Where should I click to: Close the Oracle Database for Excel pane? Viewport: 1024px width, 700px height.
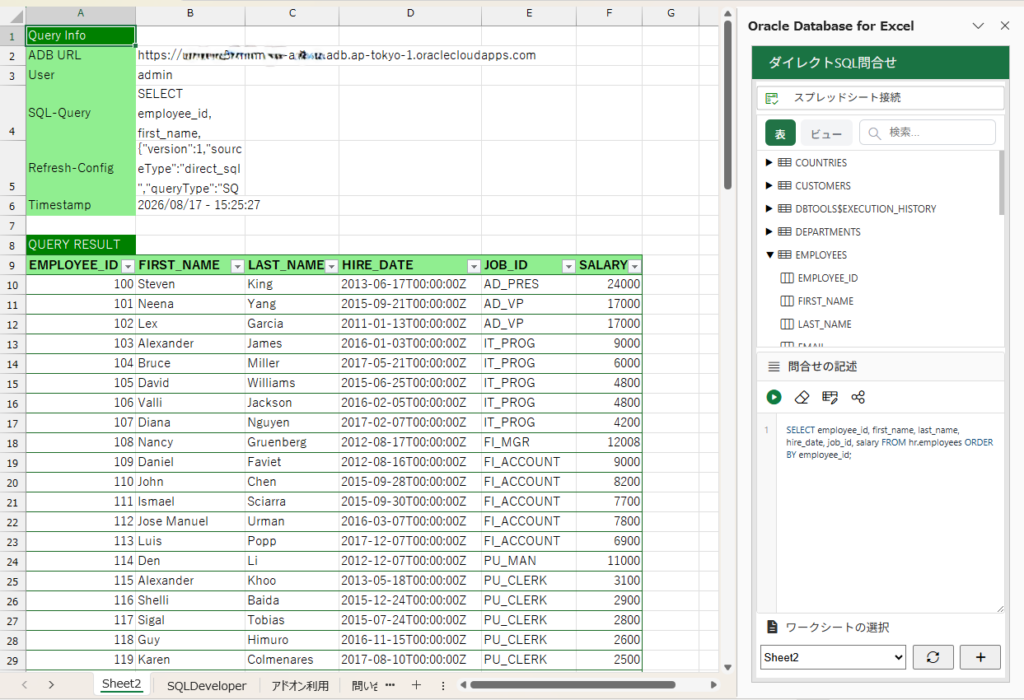(1005, 25)
